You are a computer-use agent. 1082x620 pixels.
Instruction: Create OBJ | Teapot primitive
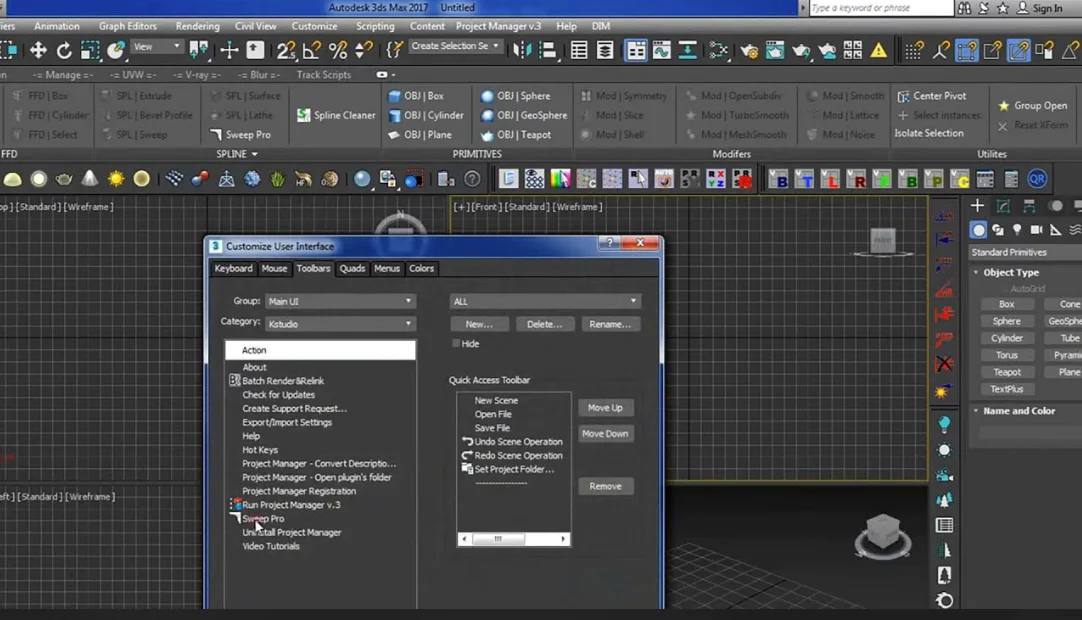pyautogui.click(x=515, y=135)
